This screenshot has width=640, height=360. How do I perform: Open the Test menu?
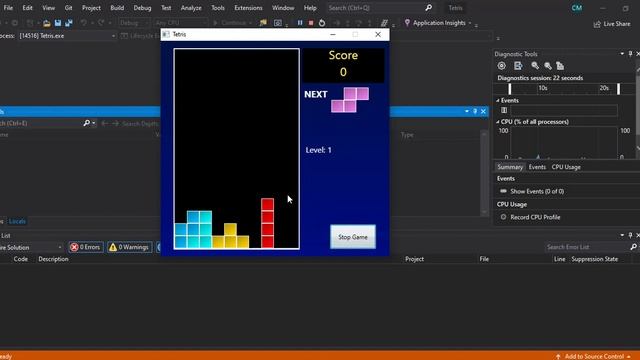tap(166, 8)
